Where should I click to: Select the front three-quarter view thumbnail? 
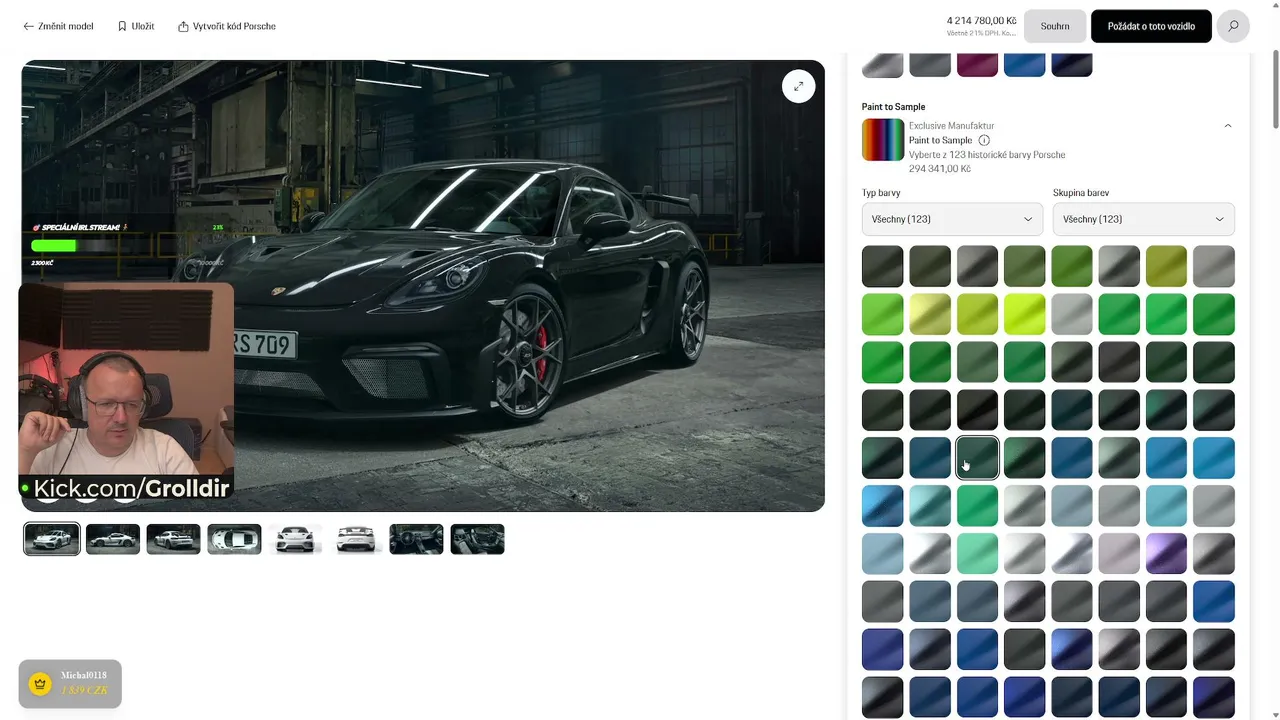pos(52,539)
